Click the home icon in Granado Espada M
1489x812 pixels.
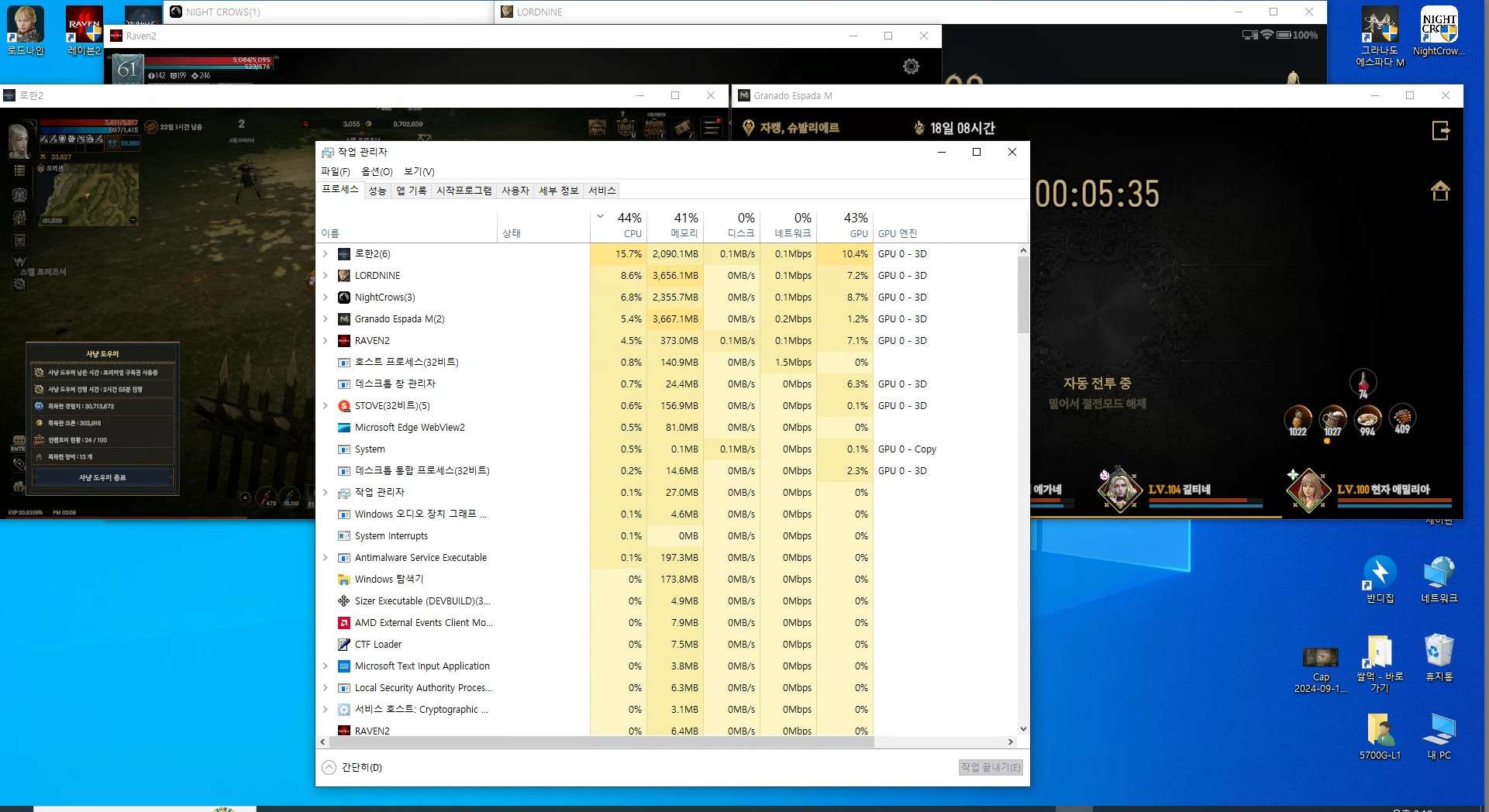point(1440,191)
